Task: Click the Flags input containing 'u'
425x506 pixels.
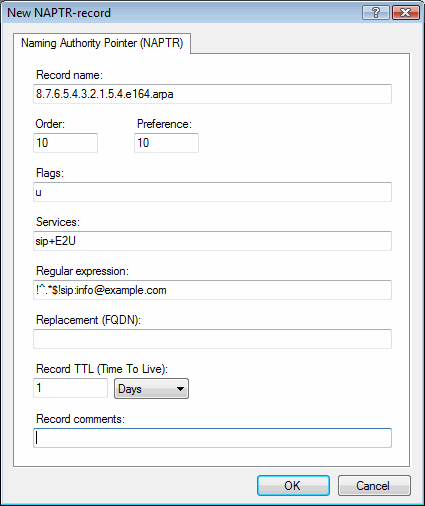Action: click(x=212, y=192)
